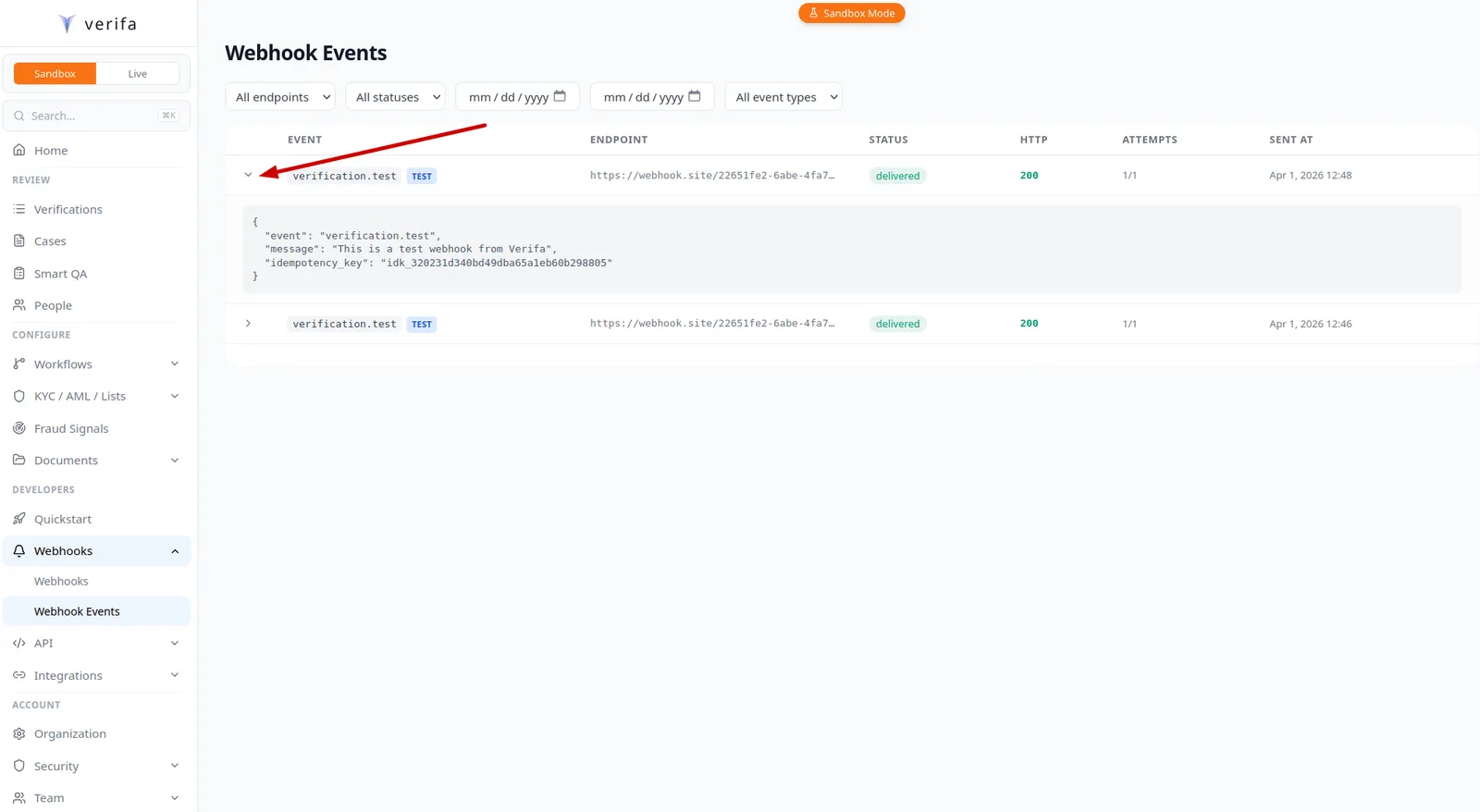Click endpoint URL in 12:48 row
This screenshot has width=1480, height=812.
pos(712,175)
